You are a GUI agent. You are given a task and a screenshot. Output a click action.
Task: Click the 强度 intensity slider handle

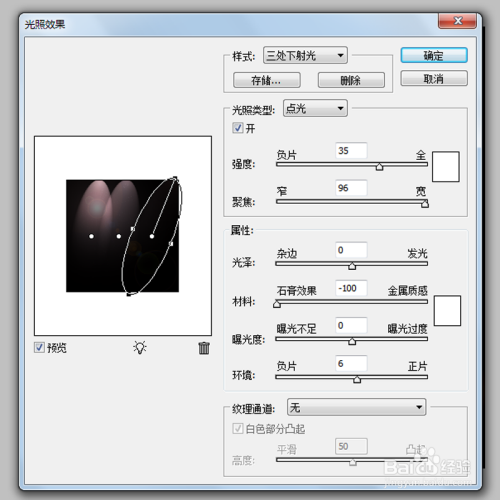click(x=379, y=166)
